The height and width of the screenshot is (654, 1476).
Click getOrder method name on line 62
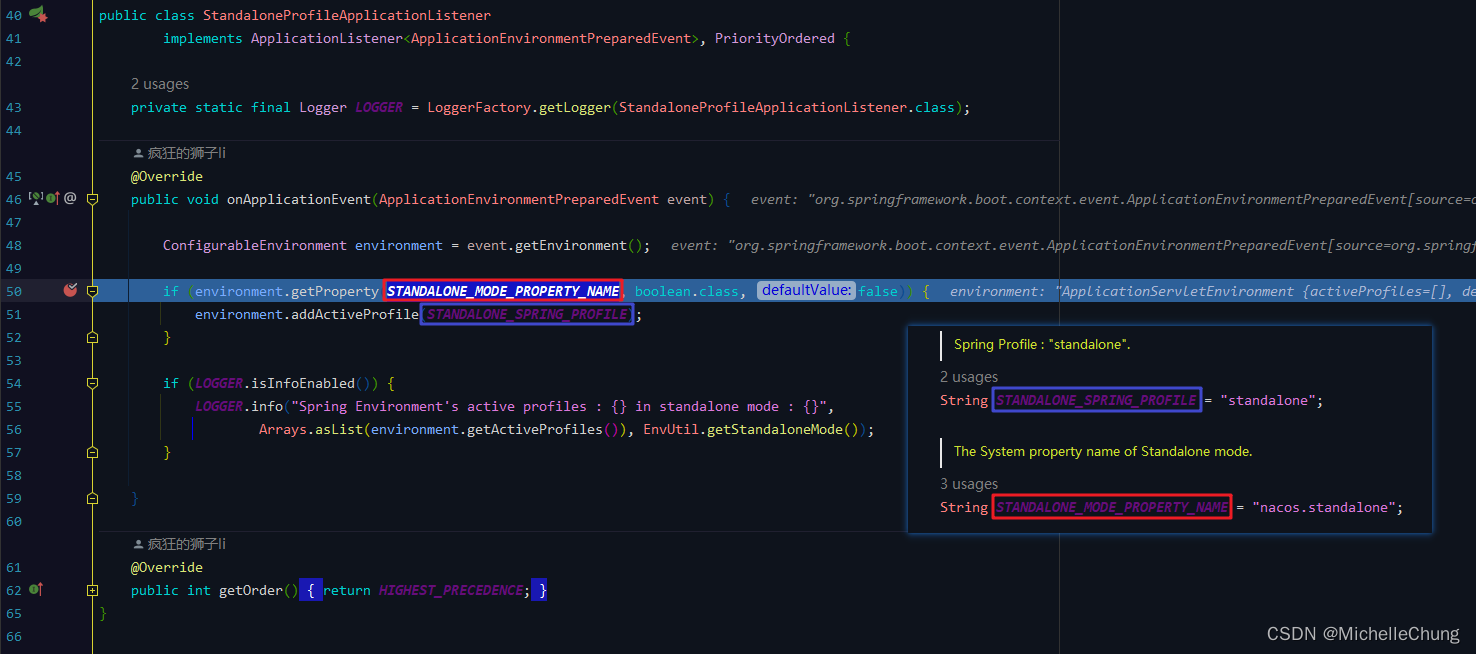[251, 590]
